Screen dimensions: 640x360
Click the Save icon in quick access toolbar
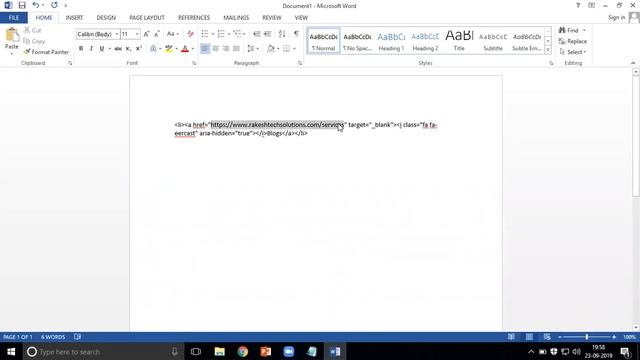22,5
